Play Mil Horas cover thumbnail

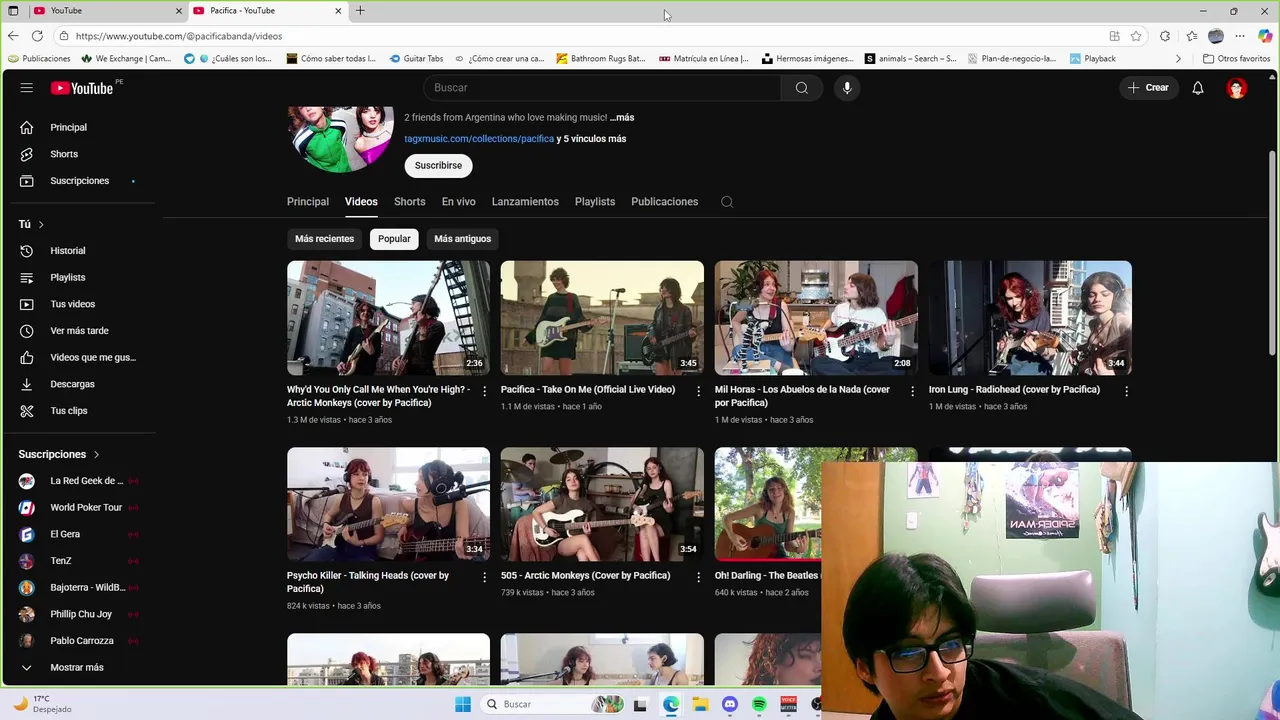(x=816, y=318)
